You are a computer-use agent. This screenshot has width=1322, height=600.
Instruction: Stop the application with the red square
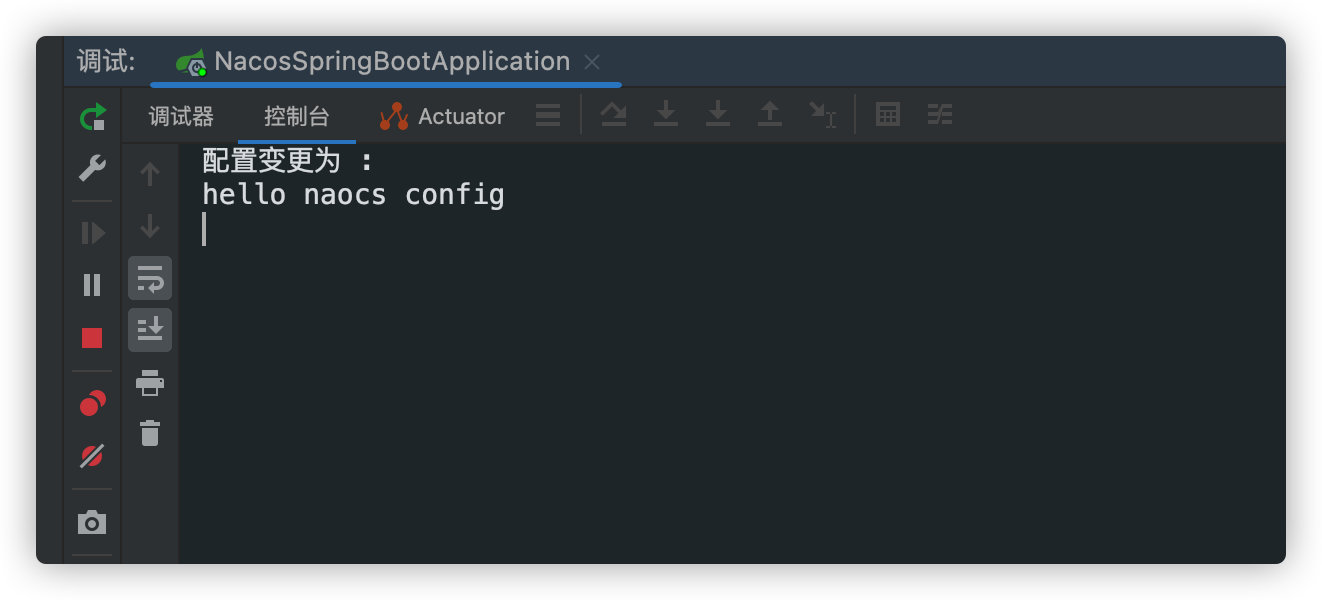click(x=92, y=338)
